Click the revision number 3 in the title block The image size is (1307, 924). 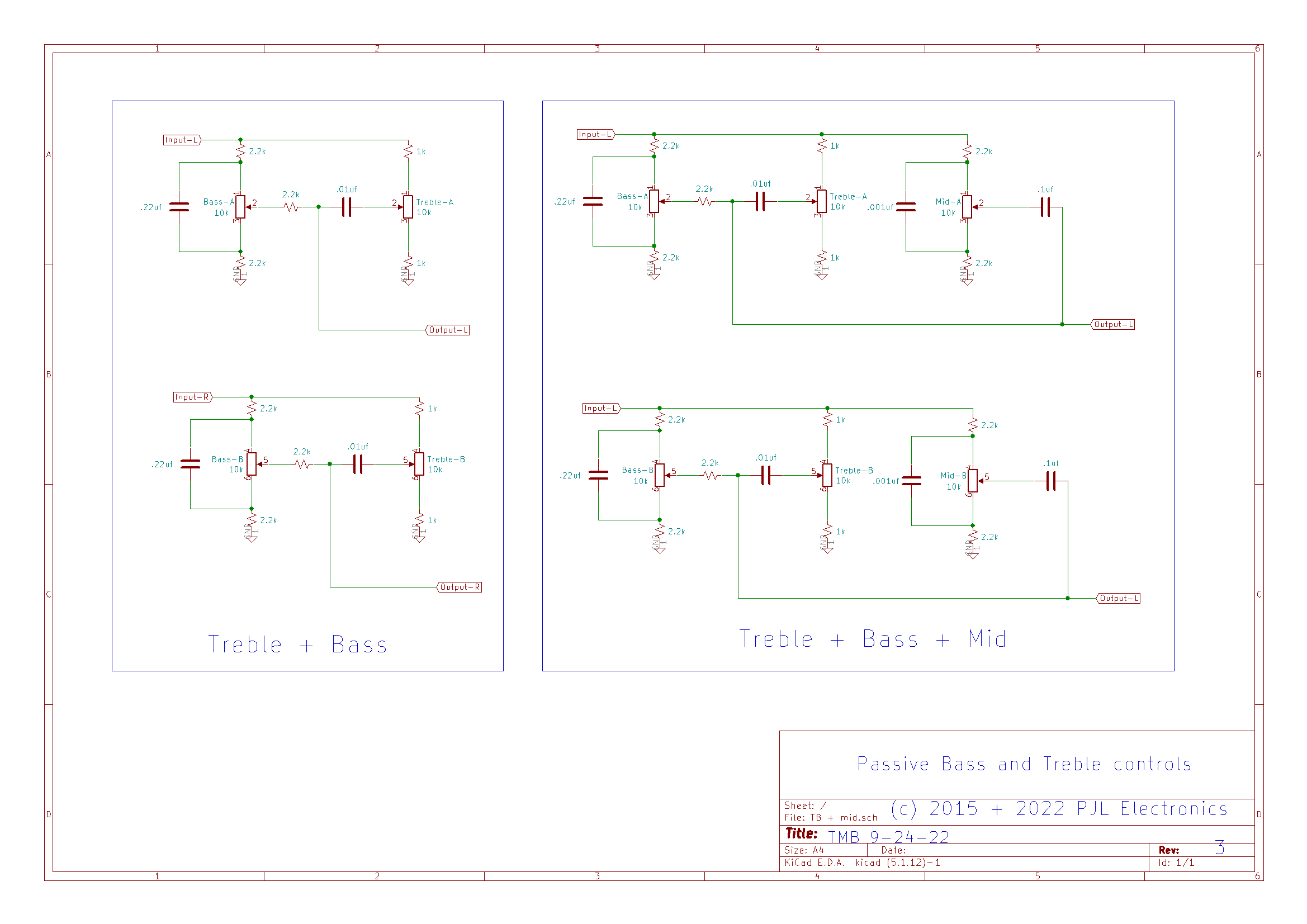1219,848
